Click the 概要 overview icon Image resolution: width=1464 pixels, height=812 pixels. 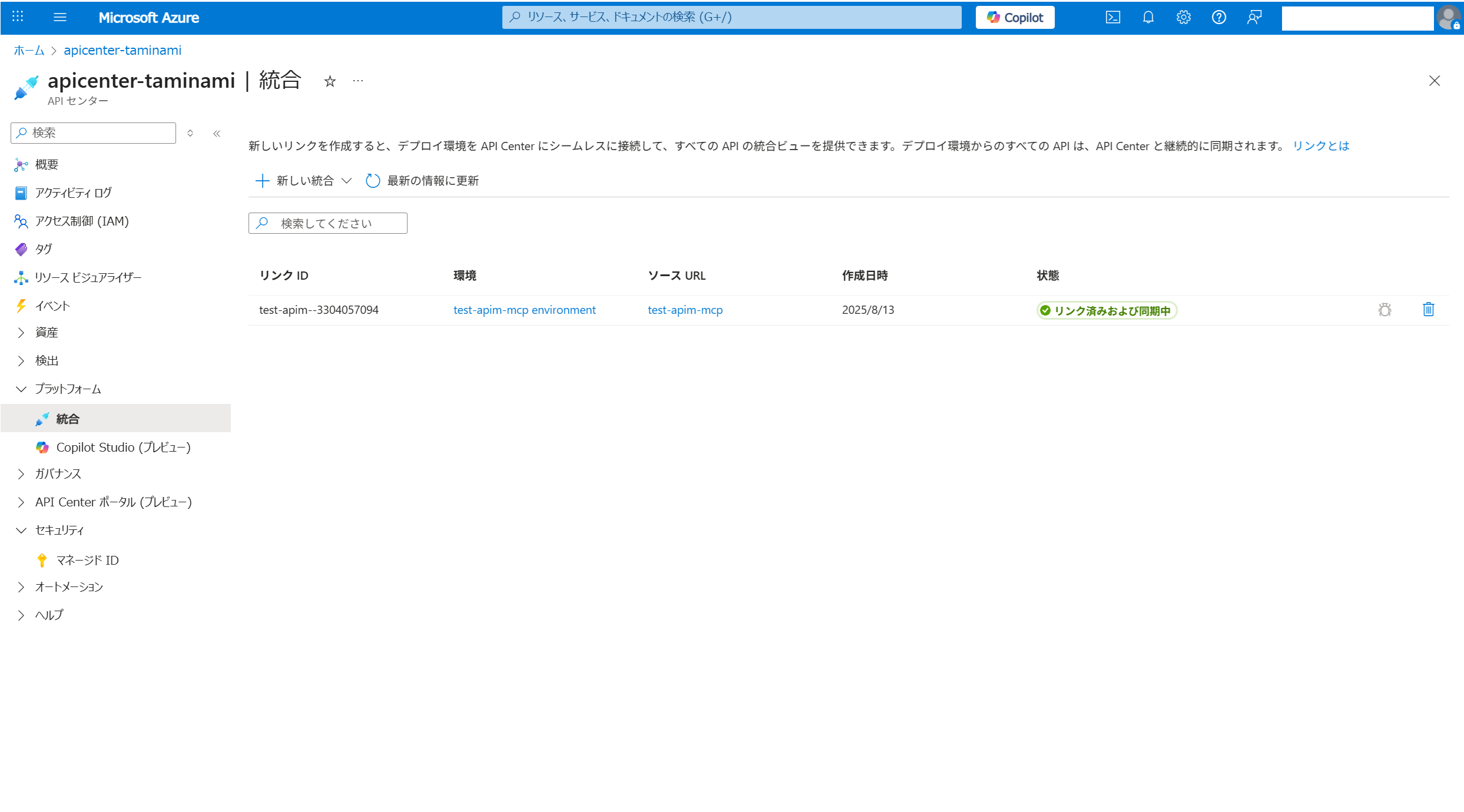click(x=21, y=165)
